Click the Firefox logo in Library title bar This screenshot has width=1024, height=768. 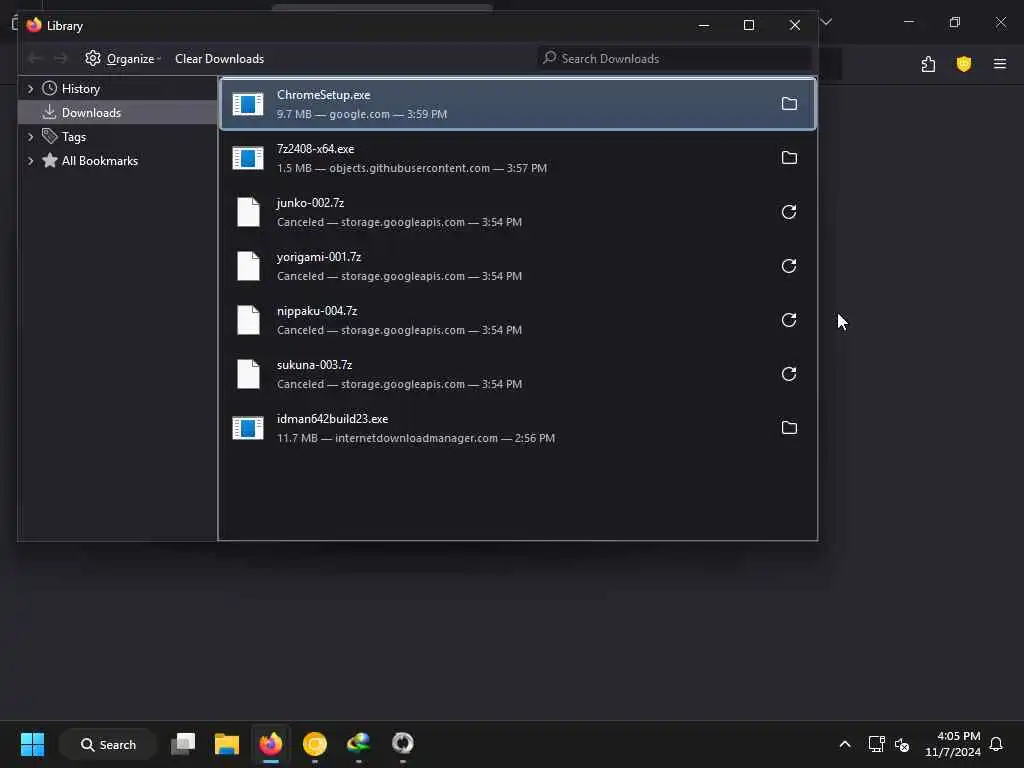click(34, 25)
